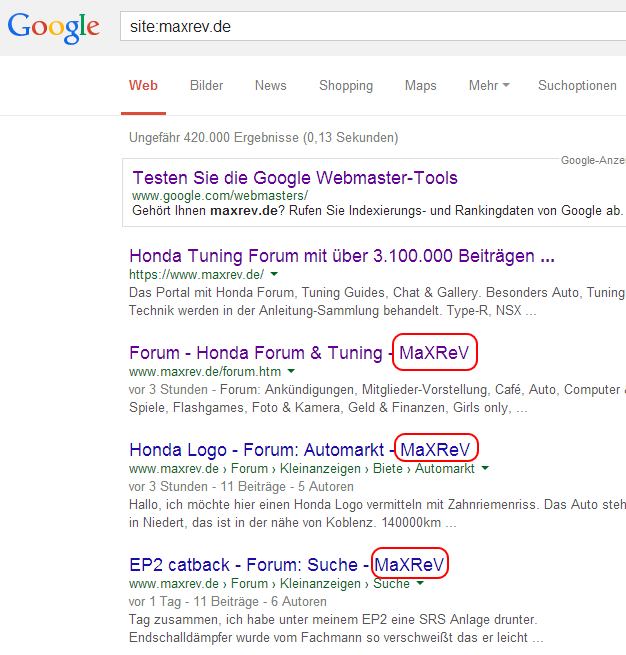The width and height of the screenshot is (626, 655).
Task: Click the www.google.com/webmasters/ URL
Action: (x=220, y=195)
